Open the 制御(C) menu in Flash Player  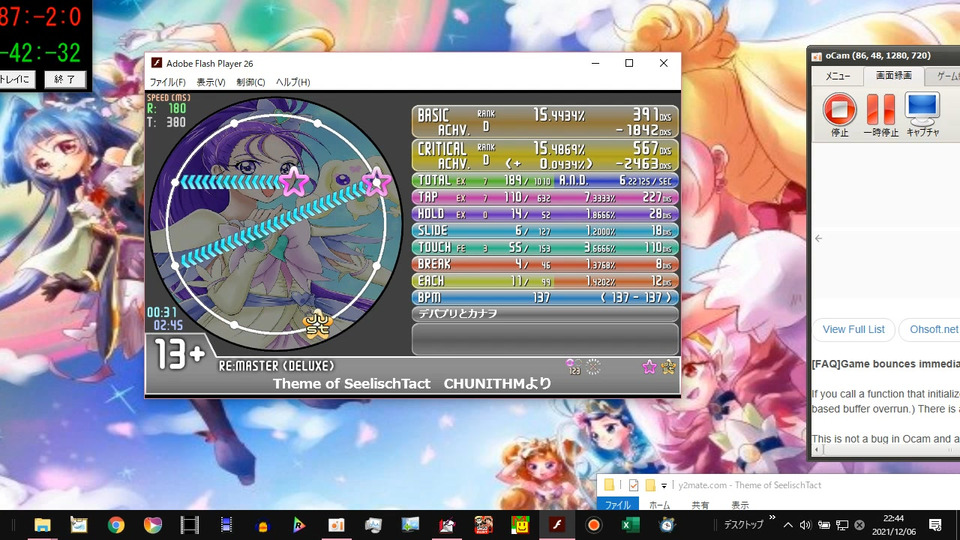250,82
